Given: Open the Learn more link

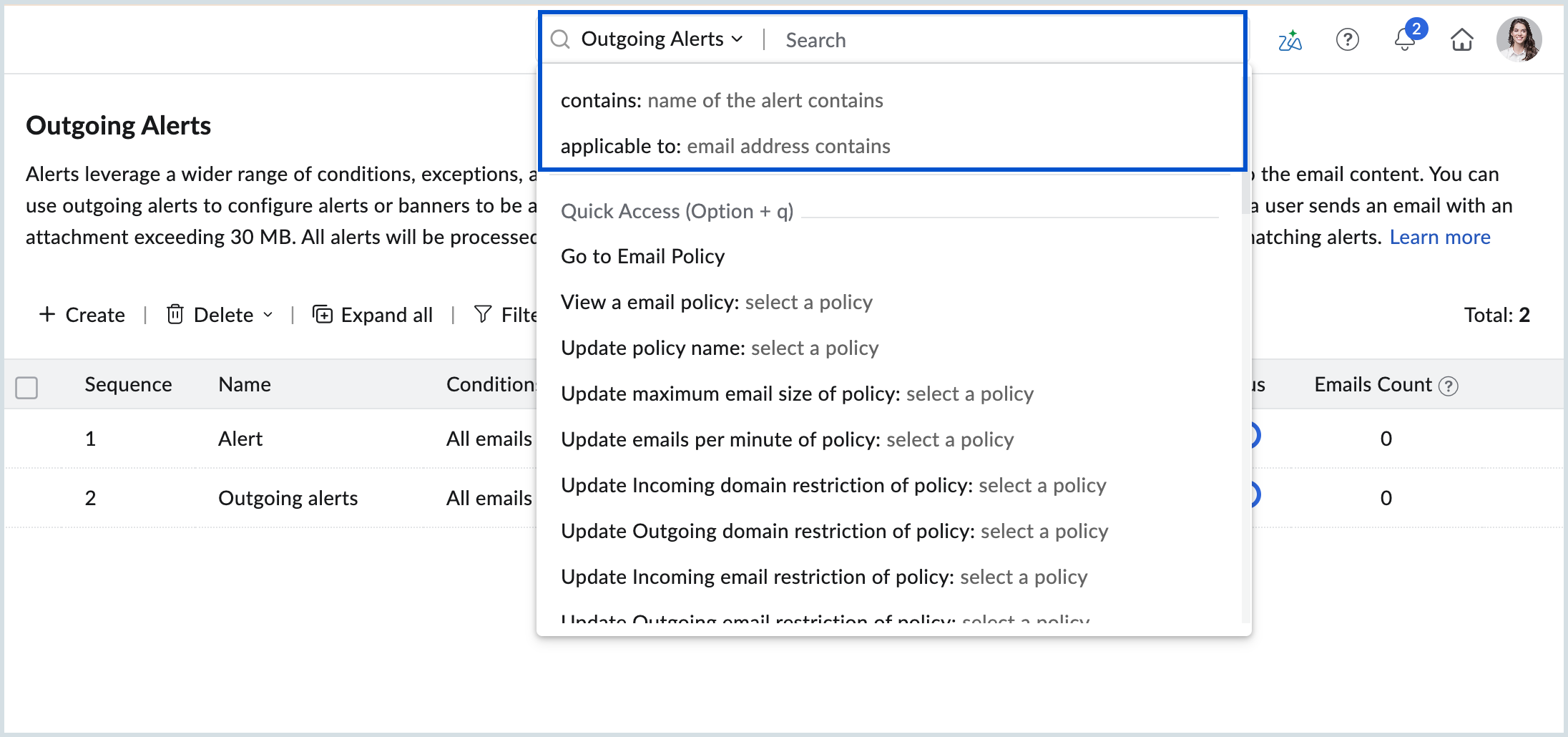Looking at the screenshot, I should pyautogui.click(x=1439, y=236).
